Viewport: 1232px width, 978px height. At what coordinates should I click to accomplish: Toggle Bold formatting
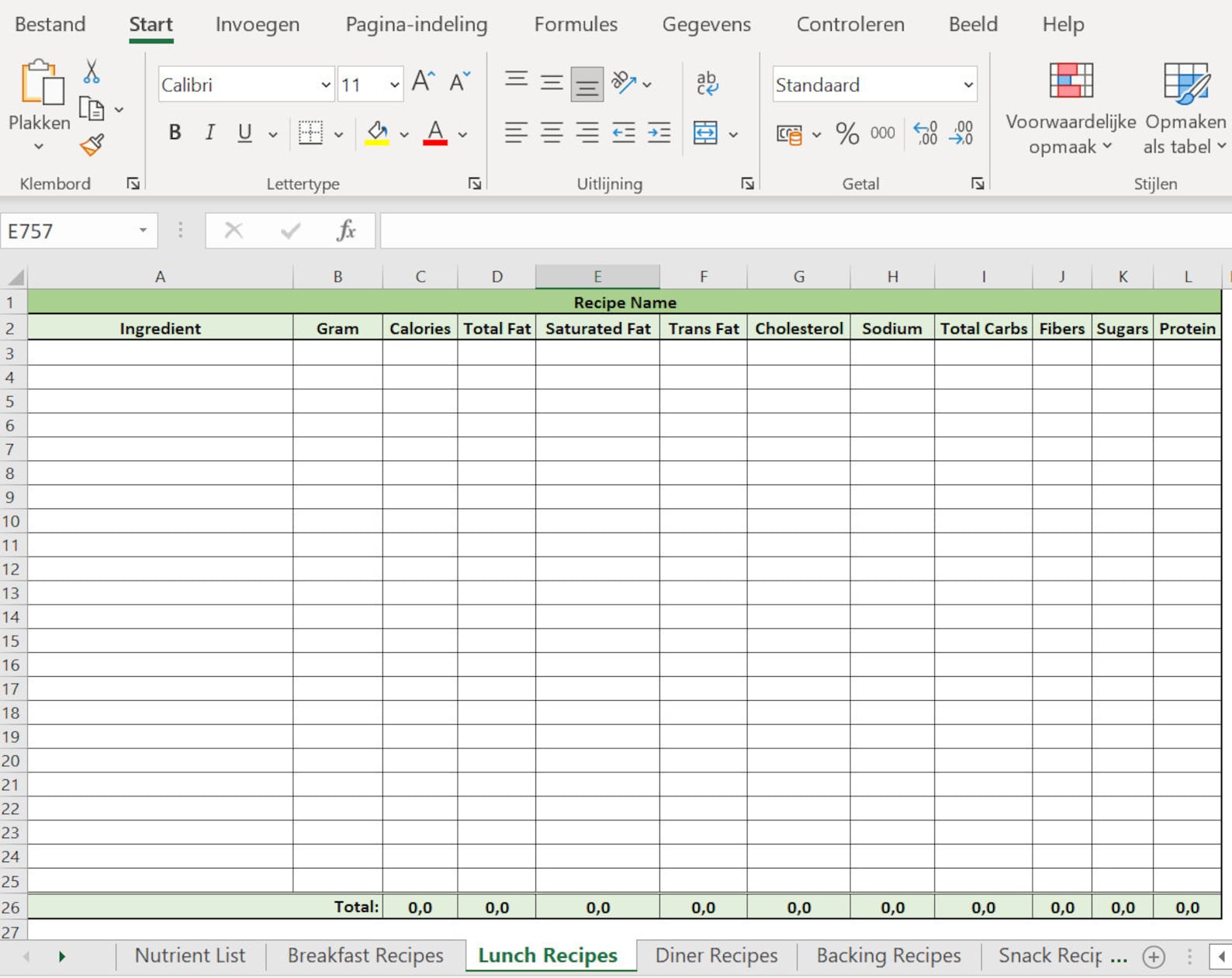(175, 133)
